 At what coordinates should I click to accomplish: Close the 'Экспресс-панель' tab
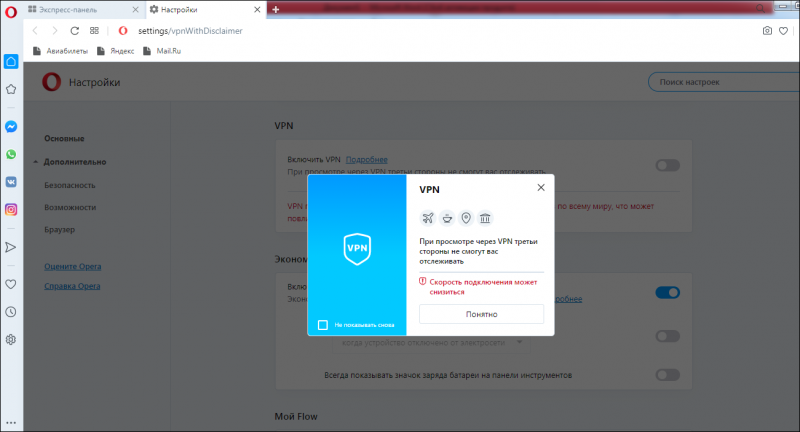[x=135, y=10]
